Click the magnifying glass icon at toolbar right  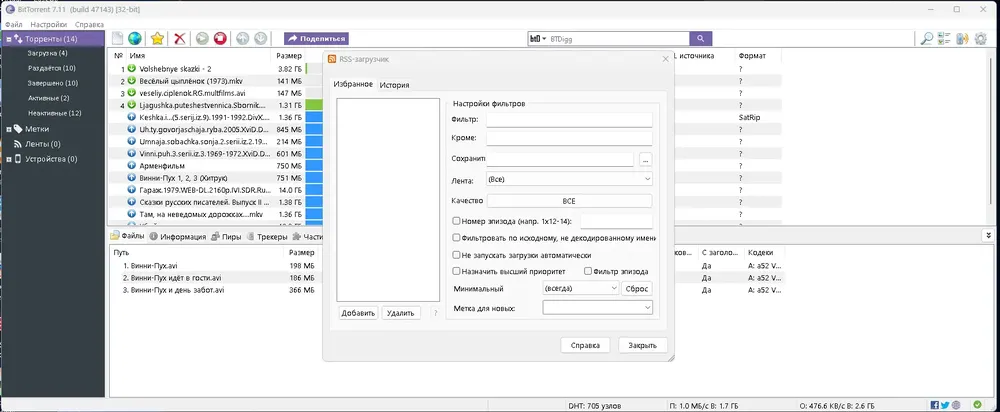(x=927, y=38)
